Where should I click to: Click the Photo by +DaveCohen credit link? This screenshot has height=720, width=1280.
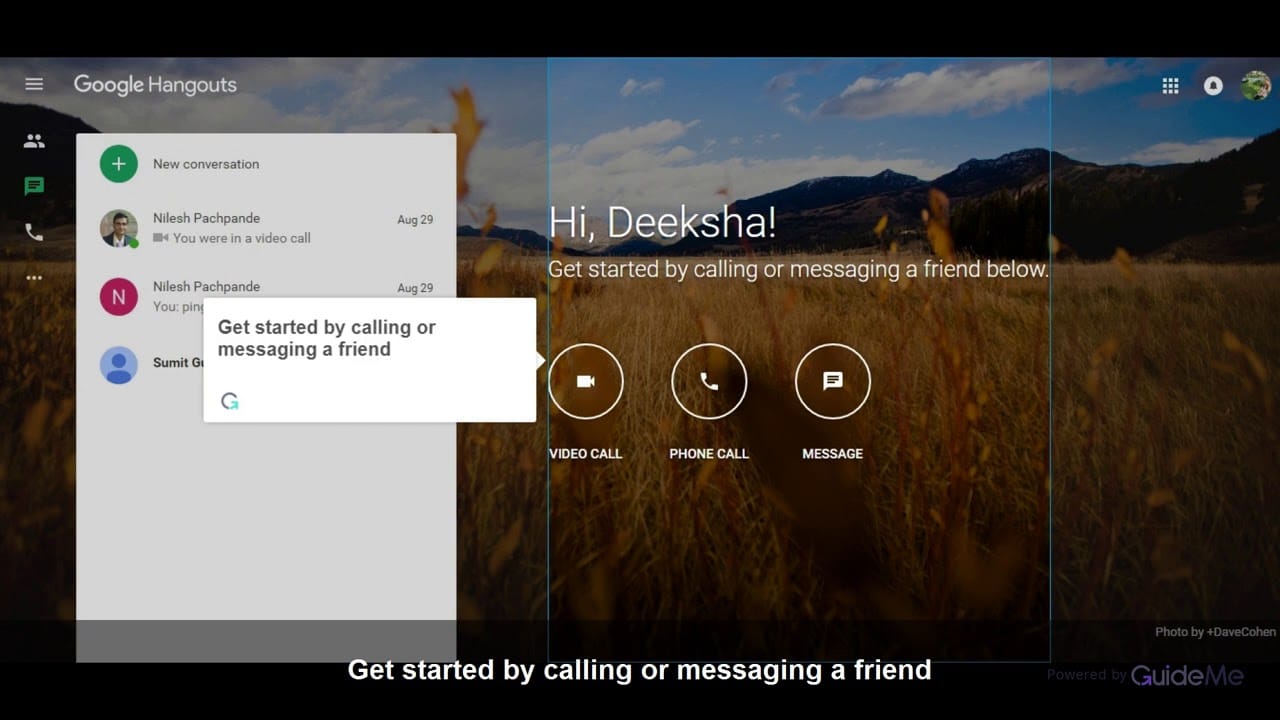[x=1215, y=632]
